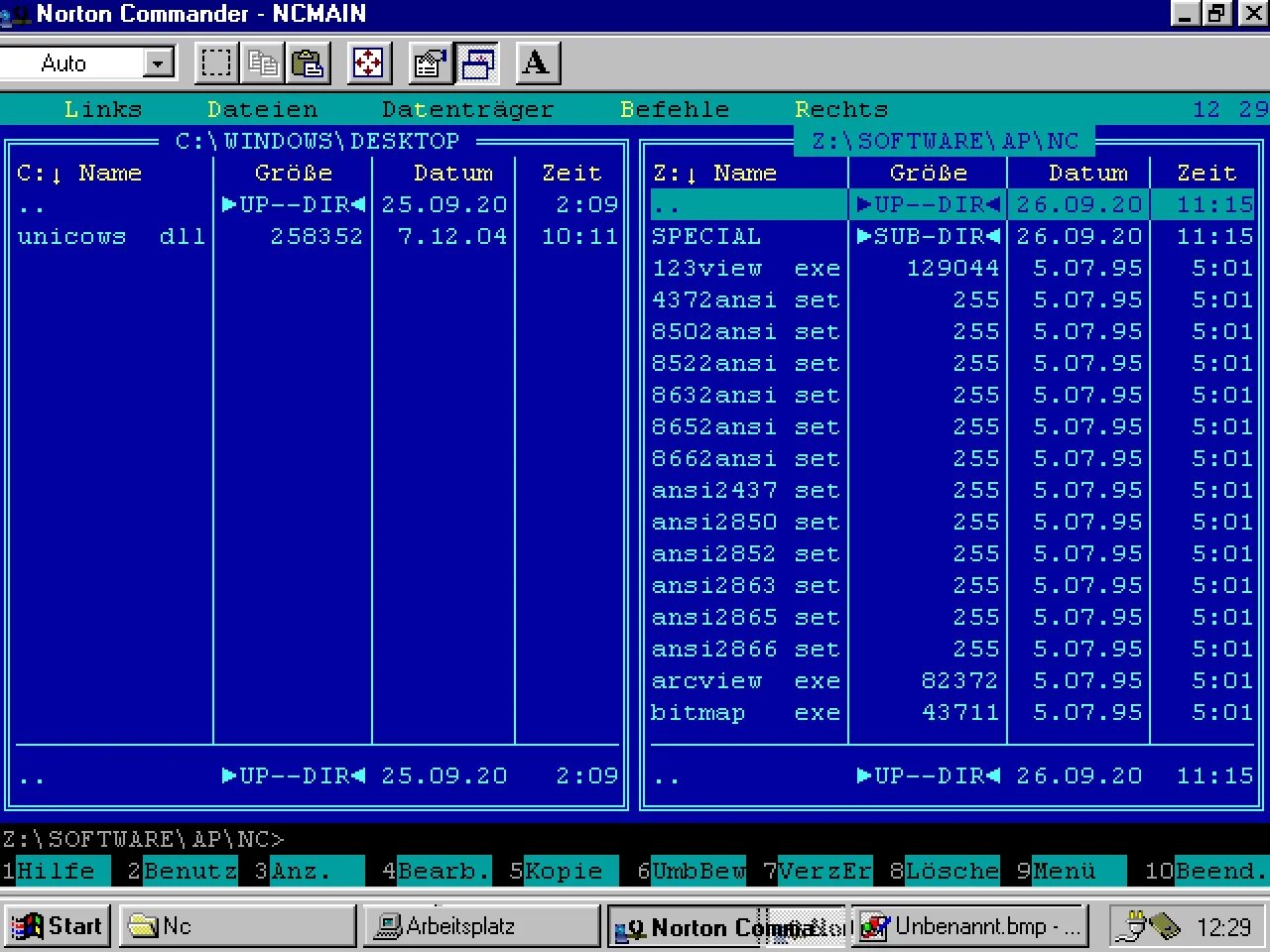Select ansi2437 set file
Image resolution: width=1270 pixels, height=952 pixels.
[952, 490]
